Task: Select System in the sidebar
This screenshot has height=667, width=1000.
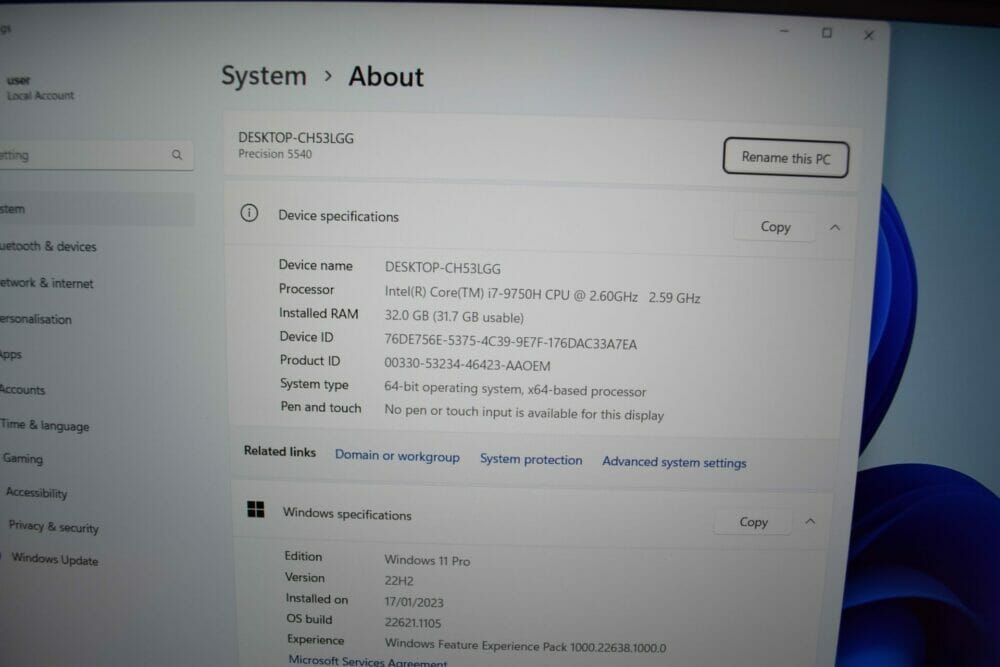Action: pyautogui.click(x=97, y=209)
